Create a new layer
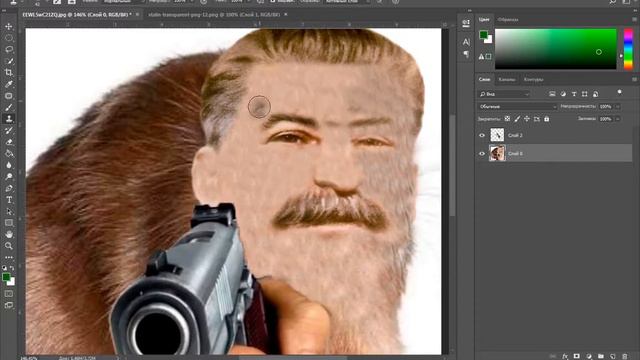Viewport: 640px width, 360px height. pos(613,356)
